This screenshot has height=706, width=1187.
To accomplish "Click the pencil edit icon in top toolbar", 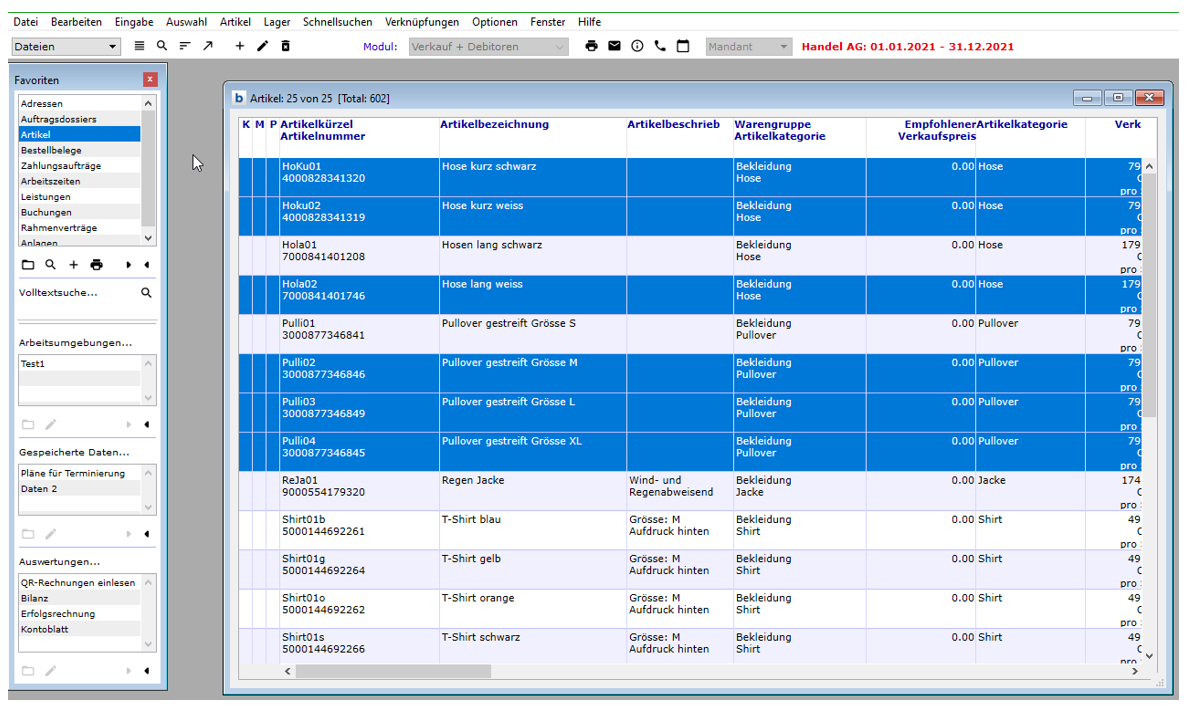I will [x=262, y=46].
